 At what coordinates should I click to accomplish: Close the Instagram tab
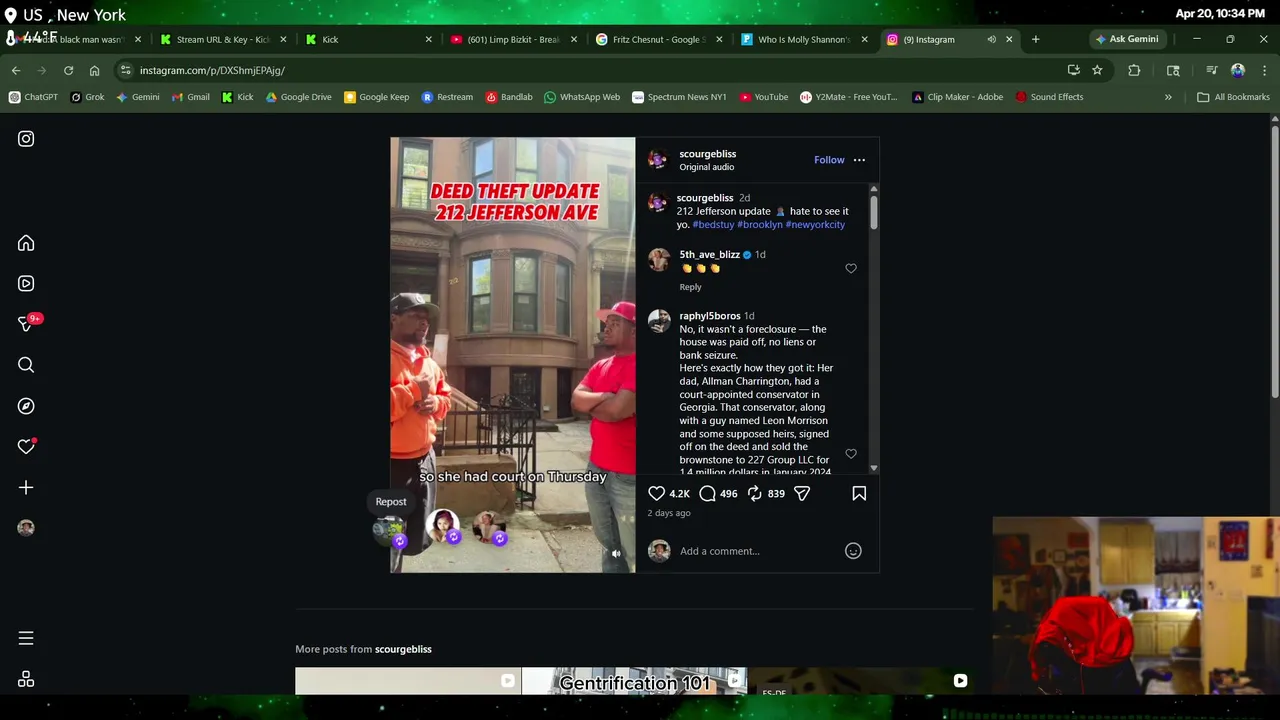(x=1009, y=39)
